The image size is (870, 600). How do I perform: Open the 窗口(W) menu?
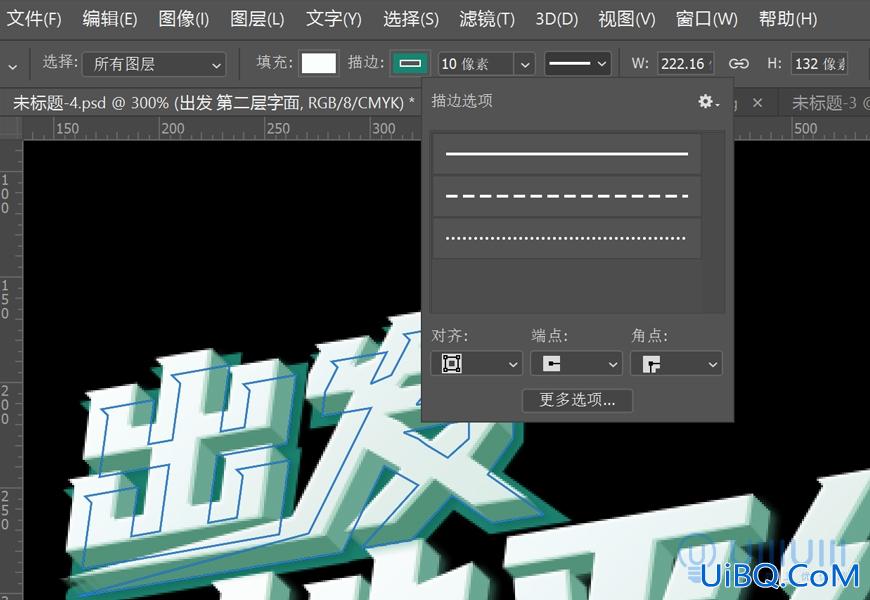(x=707, y=19)
